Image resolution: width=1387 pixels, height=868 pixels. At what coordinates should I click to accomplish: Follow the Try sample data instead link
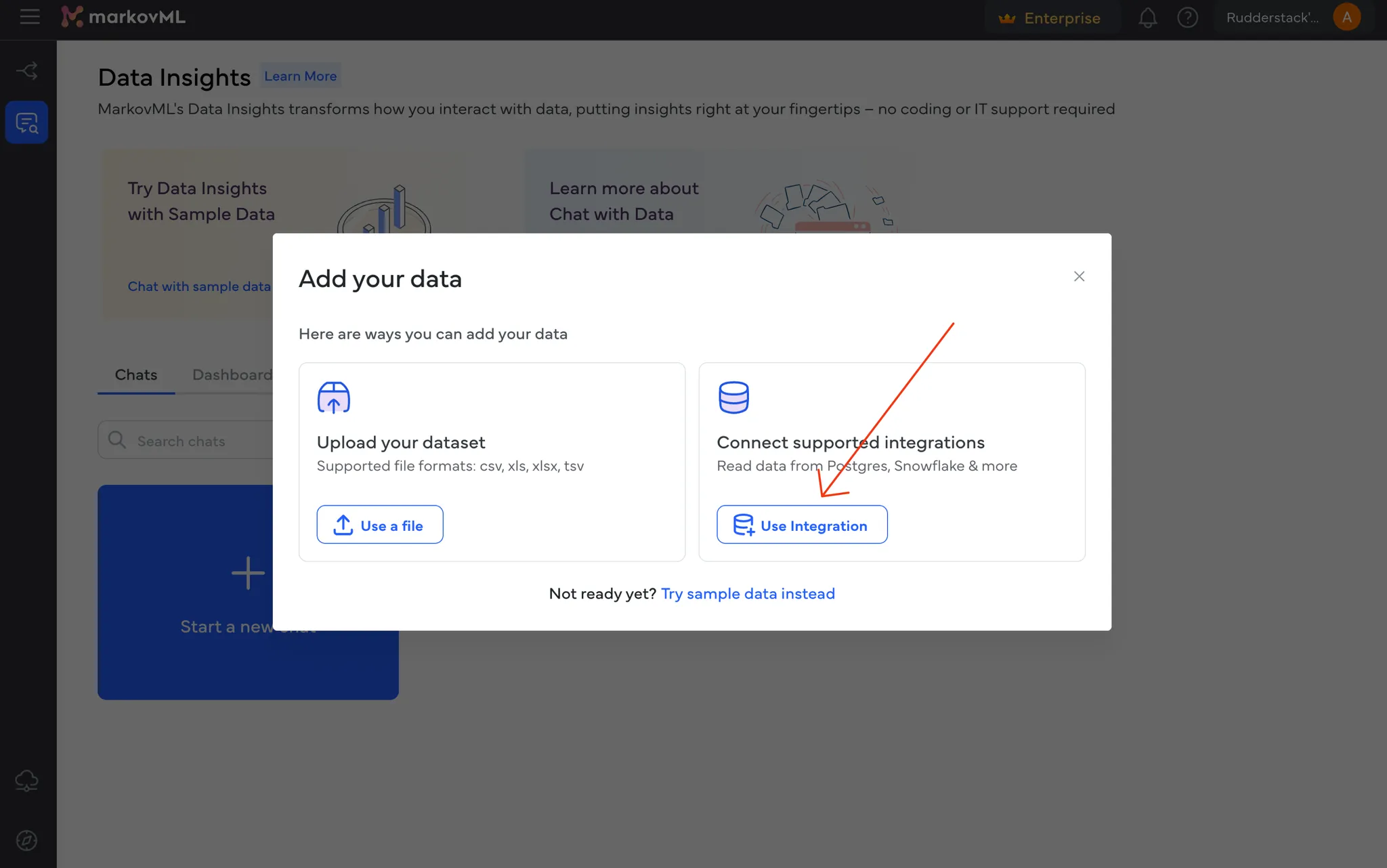[x=748, y=594]
